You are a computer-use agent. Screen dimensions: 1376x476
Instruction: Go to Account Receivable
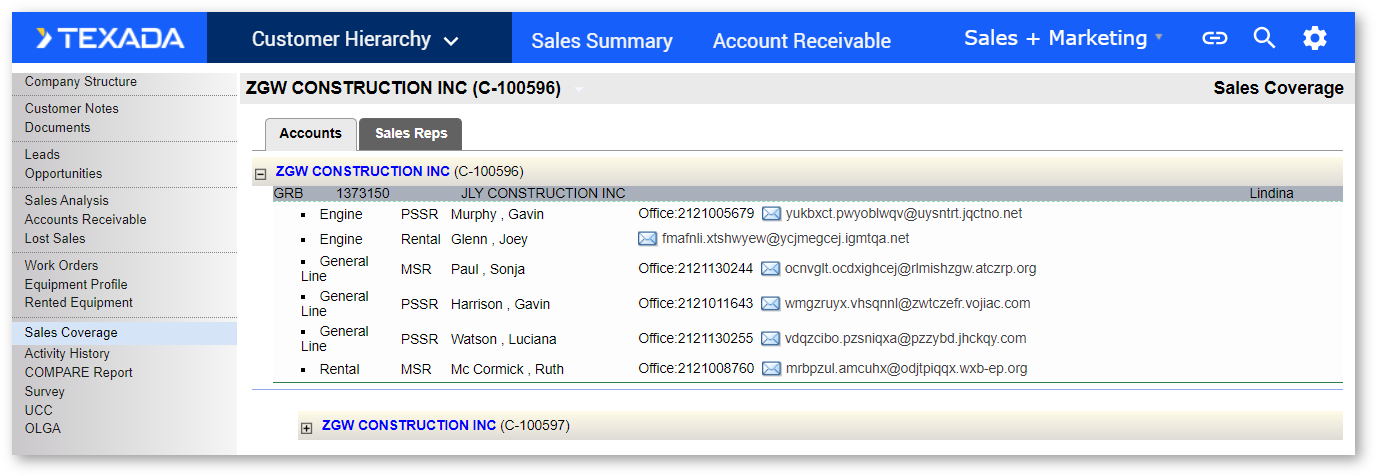pyautogui.click(x=802, y=41)
